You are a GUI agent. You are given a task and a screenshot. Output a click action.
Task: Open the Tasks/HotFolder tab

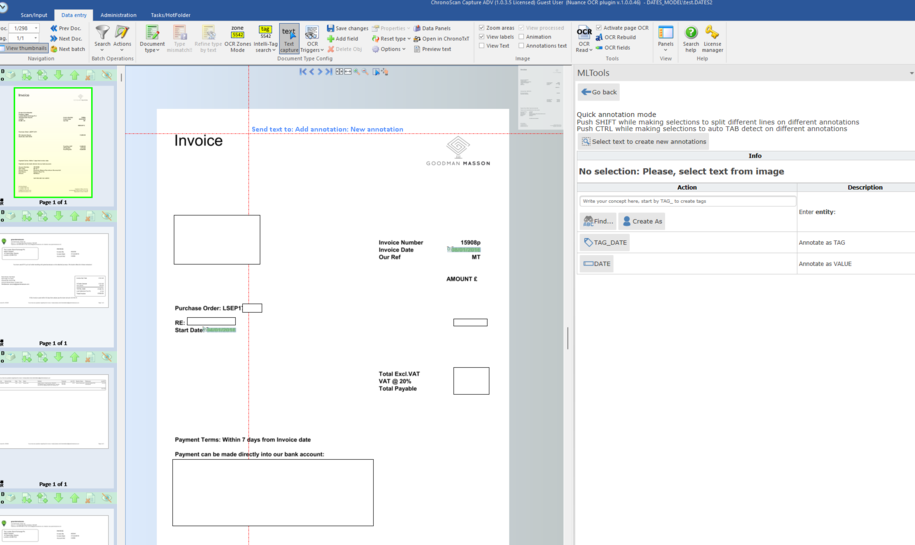click(x=170, y=15)
